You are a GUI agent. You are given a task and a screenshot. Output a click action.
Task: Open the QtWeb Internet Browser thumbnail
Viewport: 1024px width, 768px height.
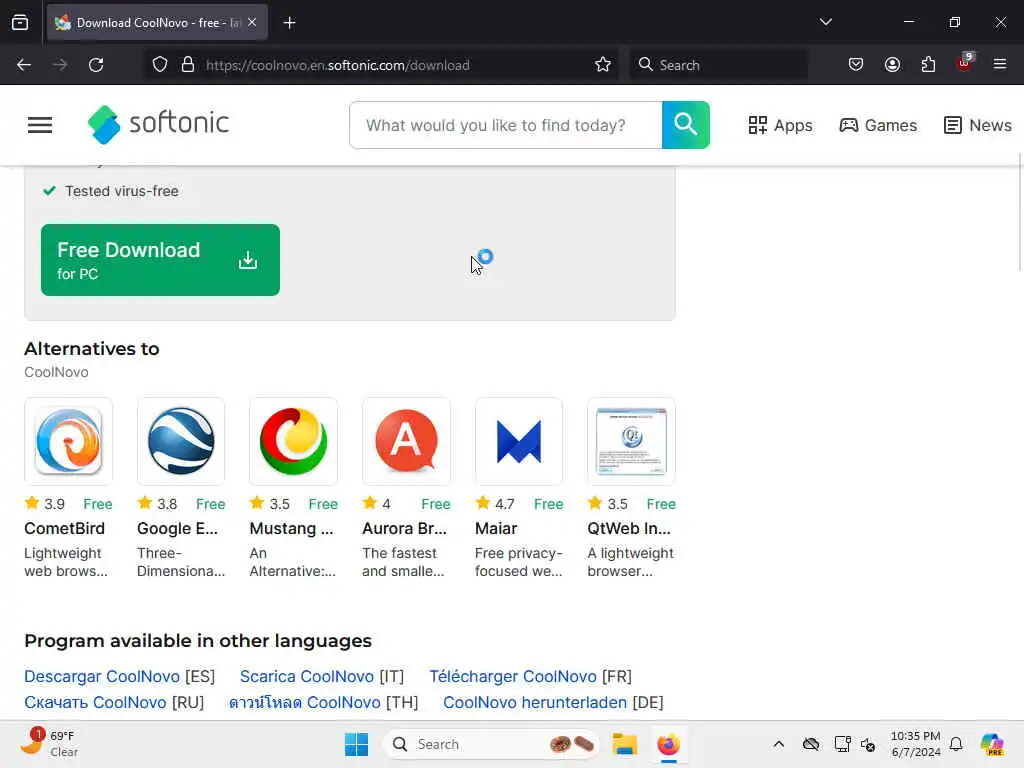coord(632,441)
